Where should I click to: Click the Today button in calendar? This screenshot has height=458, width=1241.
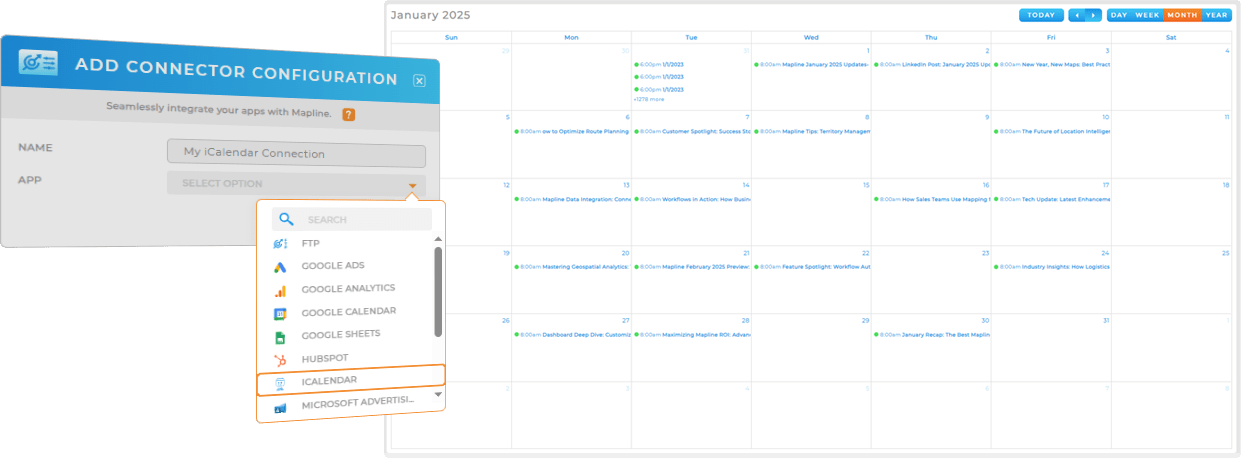click(1041, 15)
